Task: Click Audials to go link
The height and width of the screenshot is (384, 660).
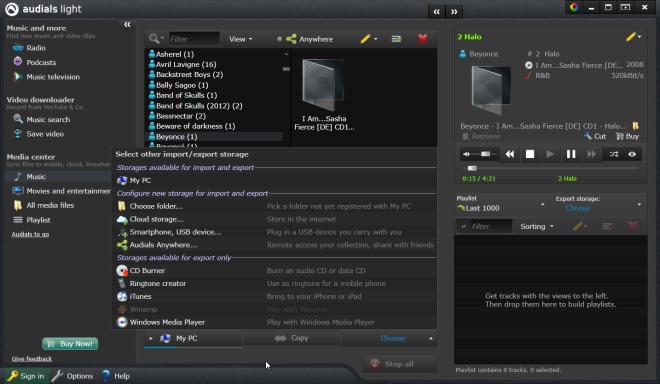Action: click(x=30, y=234)
